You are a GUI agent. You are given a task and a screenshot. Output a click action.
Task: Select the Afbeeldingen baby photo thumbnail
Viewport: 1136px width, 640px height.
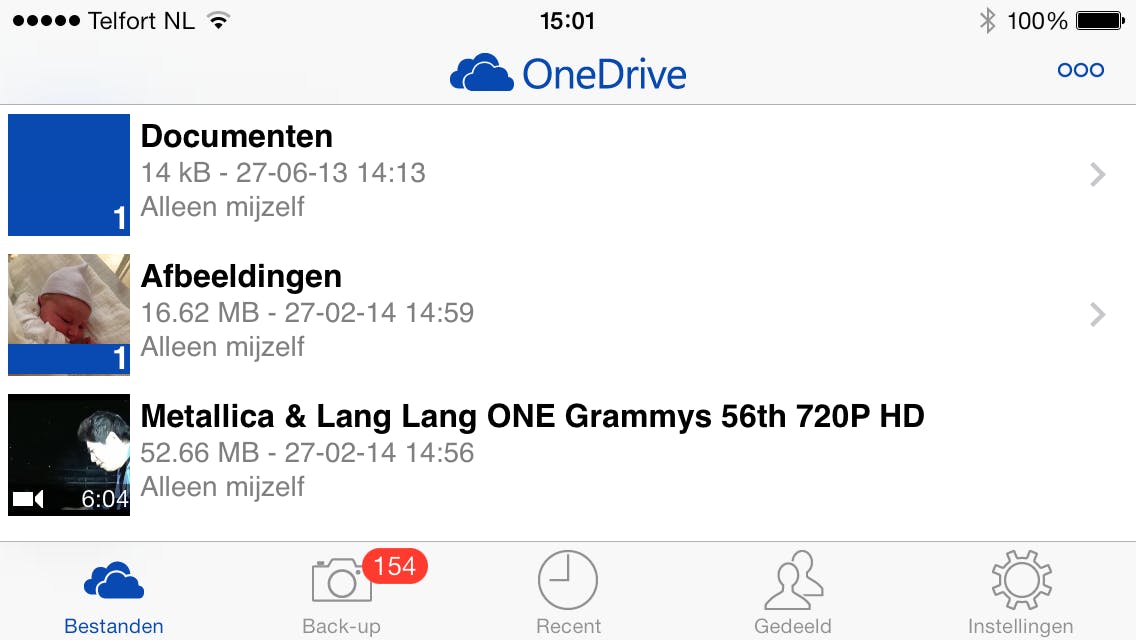tap(69, 300)
